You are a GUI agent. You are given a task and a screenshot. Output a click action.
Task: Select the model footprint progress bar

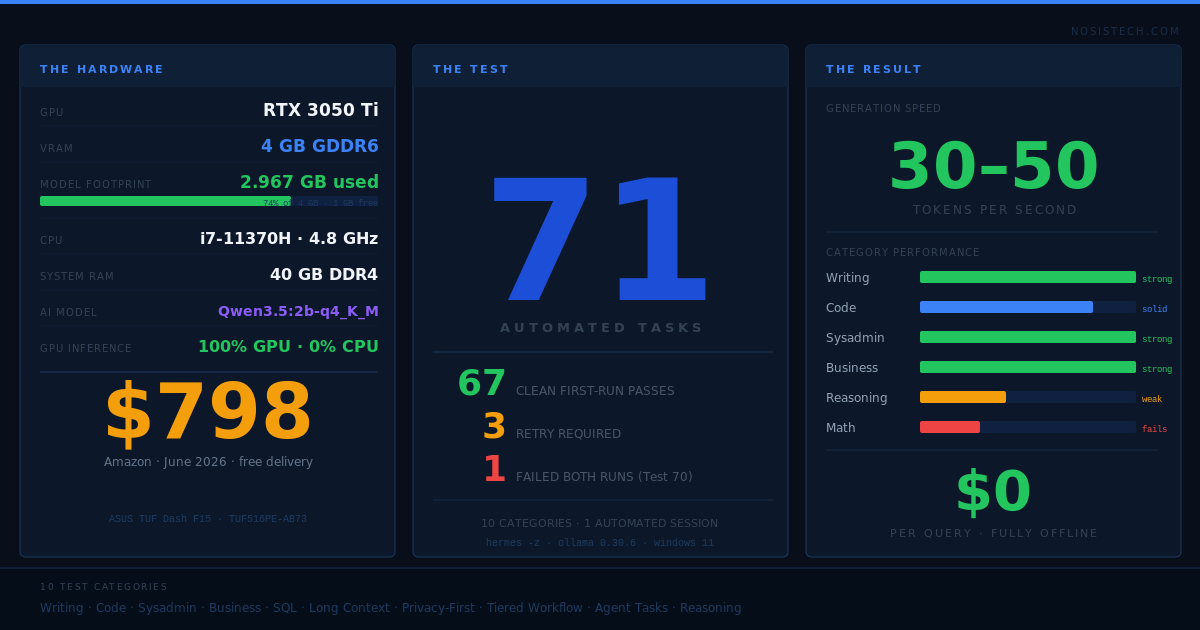pos(209,201)
